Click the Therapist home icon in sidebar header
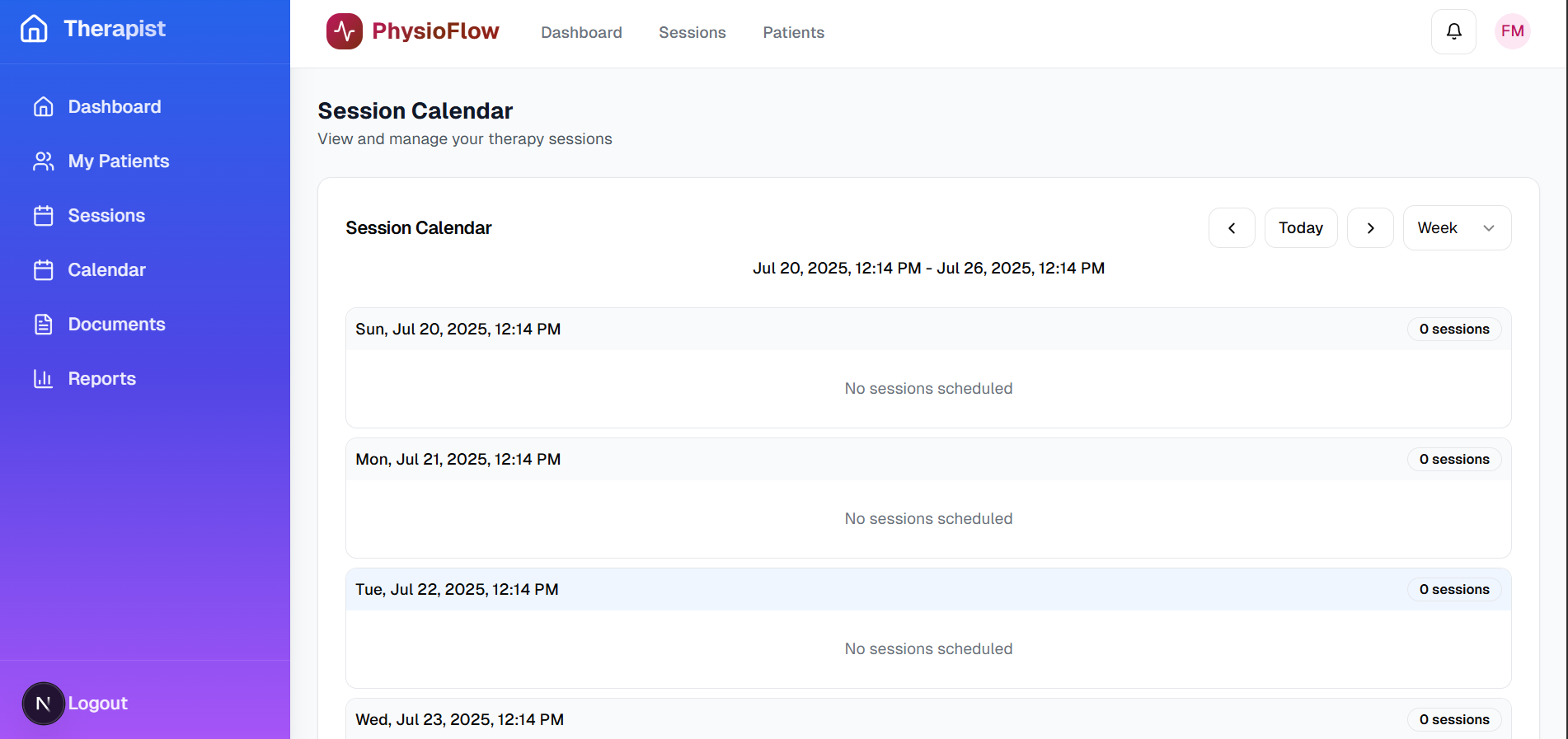Viewport: 1568px width, 739px height. 34,29
